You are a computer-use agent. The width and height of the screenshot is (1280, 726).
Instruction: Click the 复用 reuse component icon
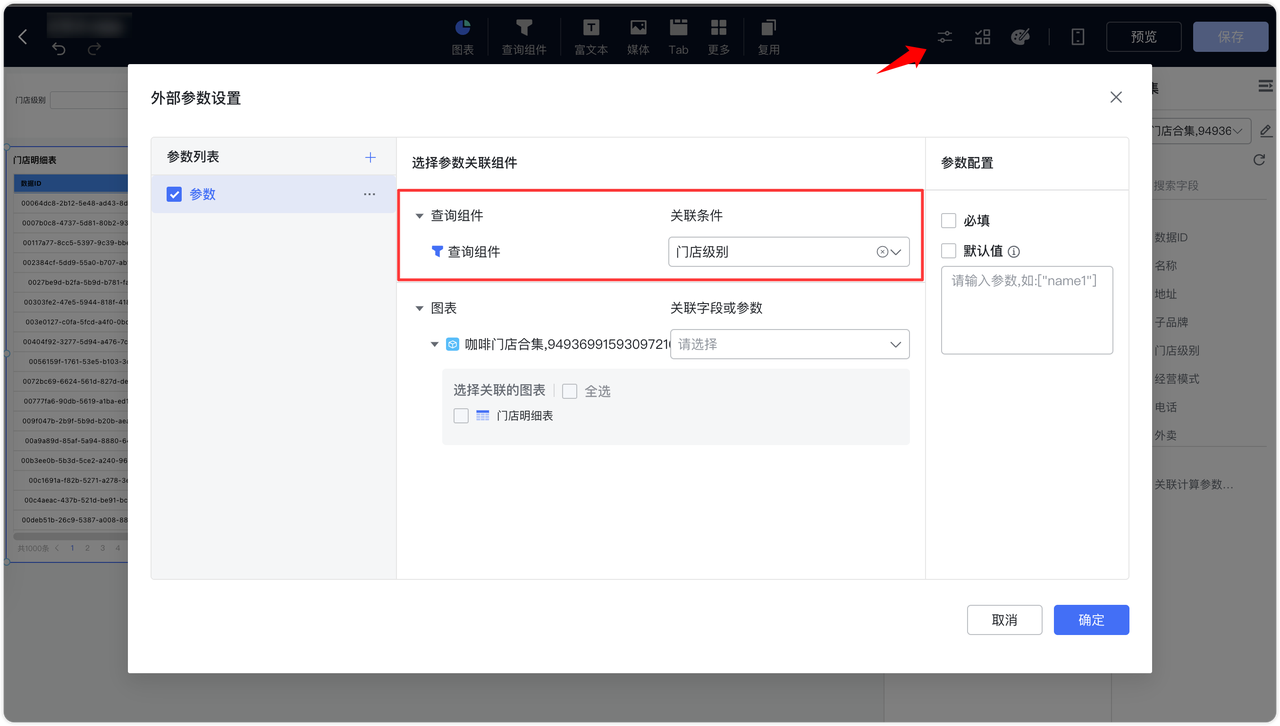768,36
